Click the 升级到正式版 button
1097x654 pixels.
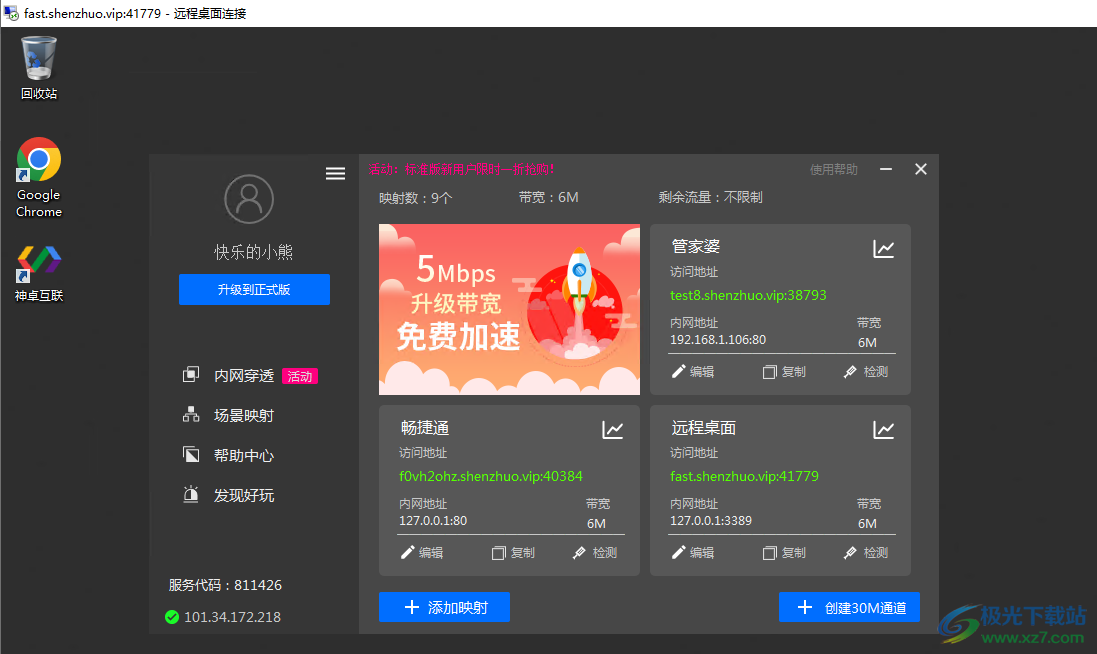coord(254,289)
